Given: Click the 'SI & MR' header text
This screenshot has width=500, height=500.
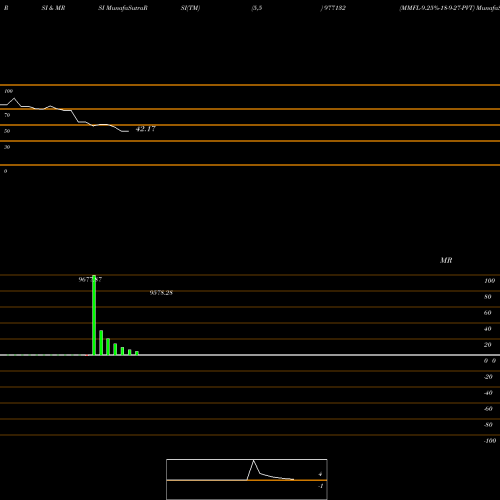Looking at the screenshot, I should (x=53, y=8).
